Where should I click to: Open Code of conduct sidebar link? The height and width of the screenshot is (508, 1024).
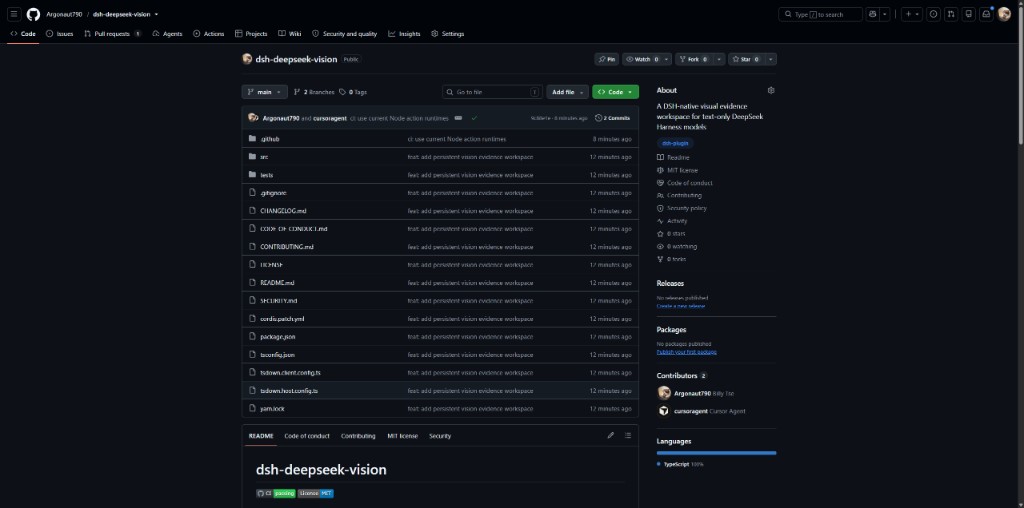click(x=685, y=183)
